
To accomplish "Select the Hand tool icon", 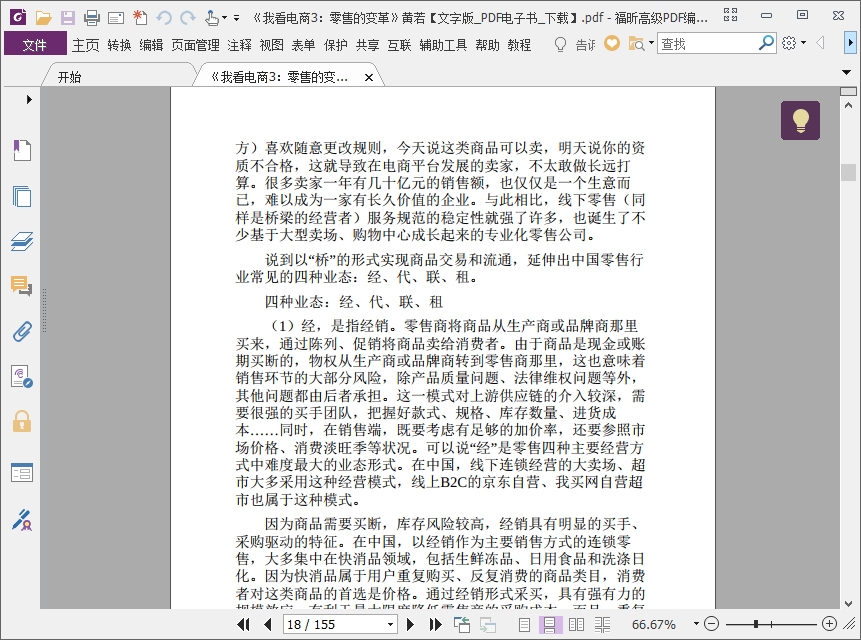I will tap(212, 18).
